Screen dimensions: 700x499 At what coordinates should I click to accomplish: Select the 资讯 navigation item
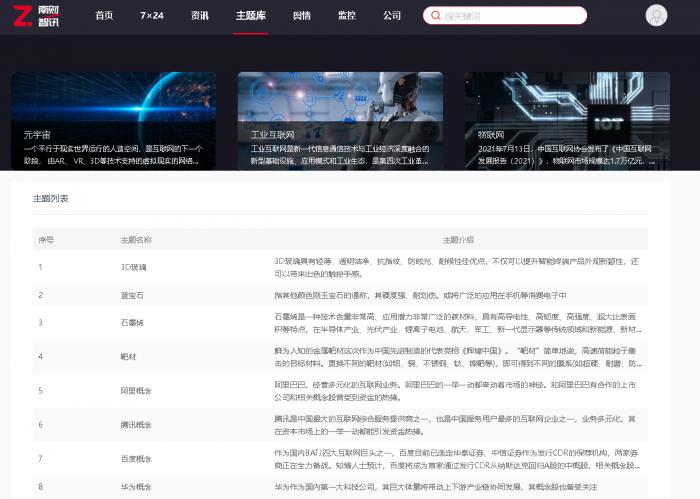(x=200, y=16)
